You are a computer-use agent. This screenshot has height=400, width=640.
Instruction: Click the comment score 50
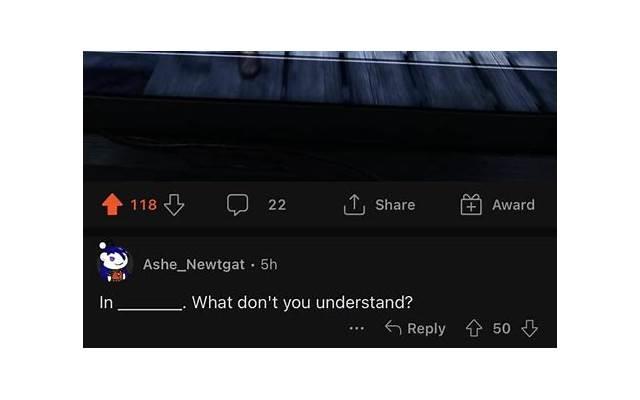[x=502, y=328]
